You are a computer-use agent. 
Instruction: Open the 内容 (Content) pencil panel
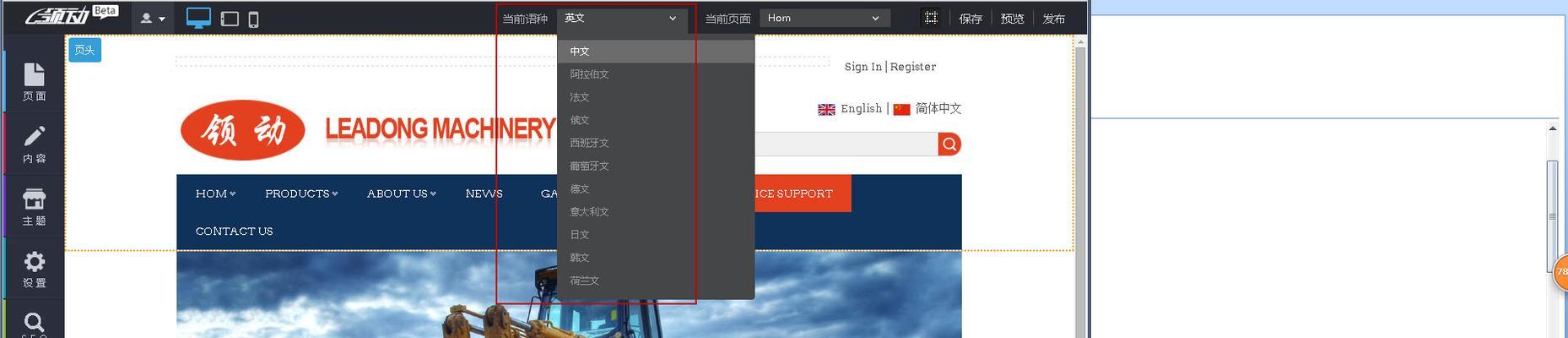[x=34, y=144]
